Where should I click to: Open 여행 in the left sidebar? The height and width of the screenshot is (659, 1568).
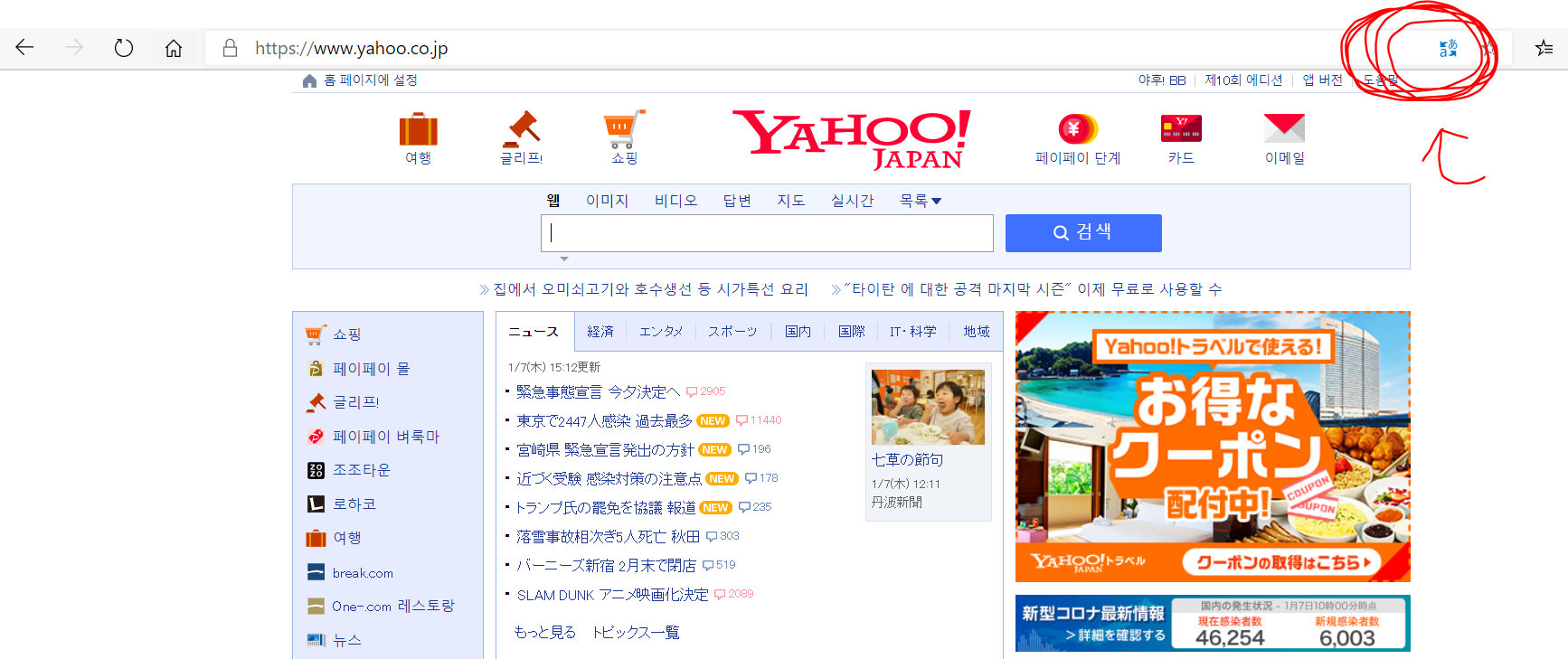point(347,538)
